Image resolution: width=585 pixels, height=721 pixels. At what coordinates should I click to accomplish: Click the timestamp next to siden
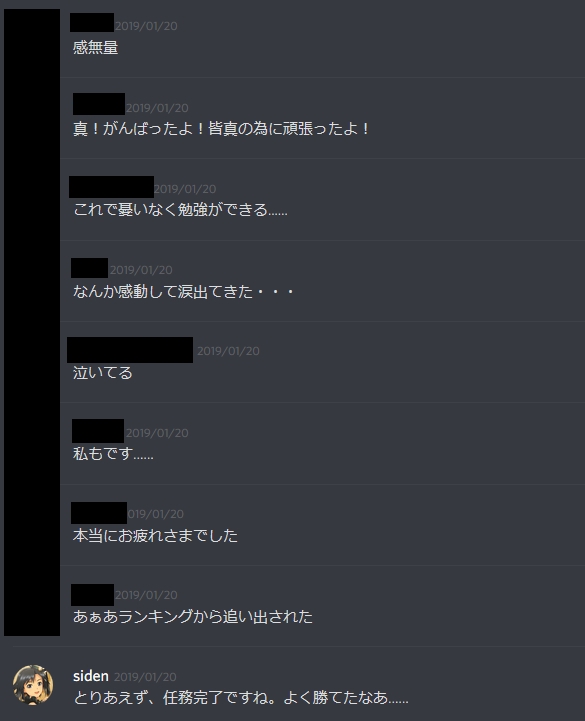click(x=145, y=677)
